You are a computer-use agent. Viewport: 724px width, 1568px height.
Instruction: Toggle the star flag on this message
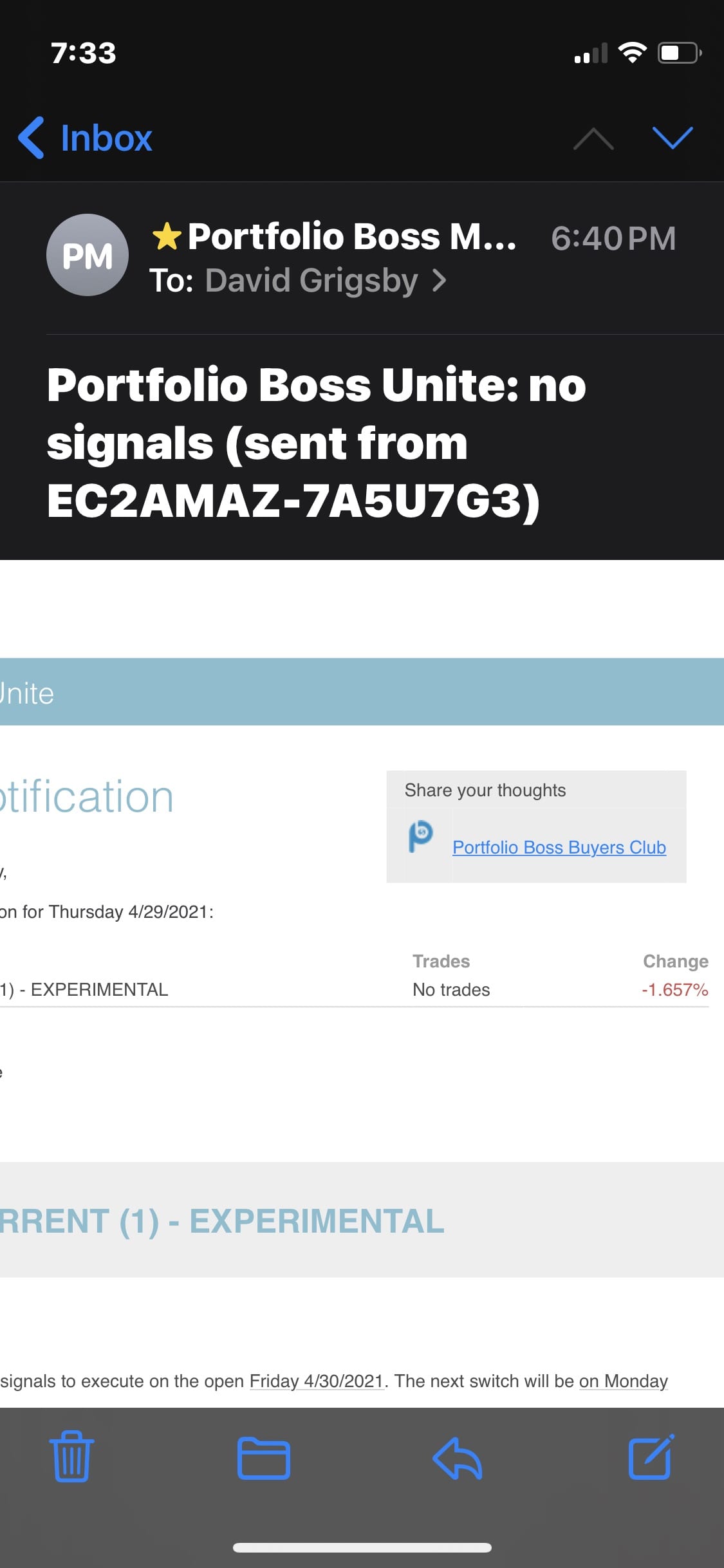pos(167,236)
